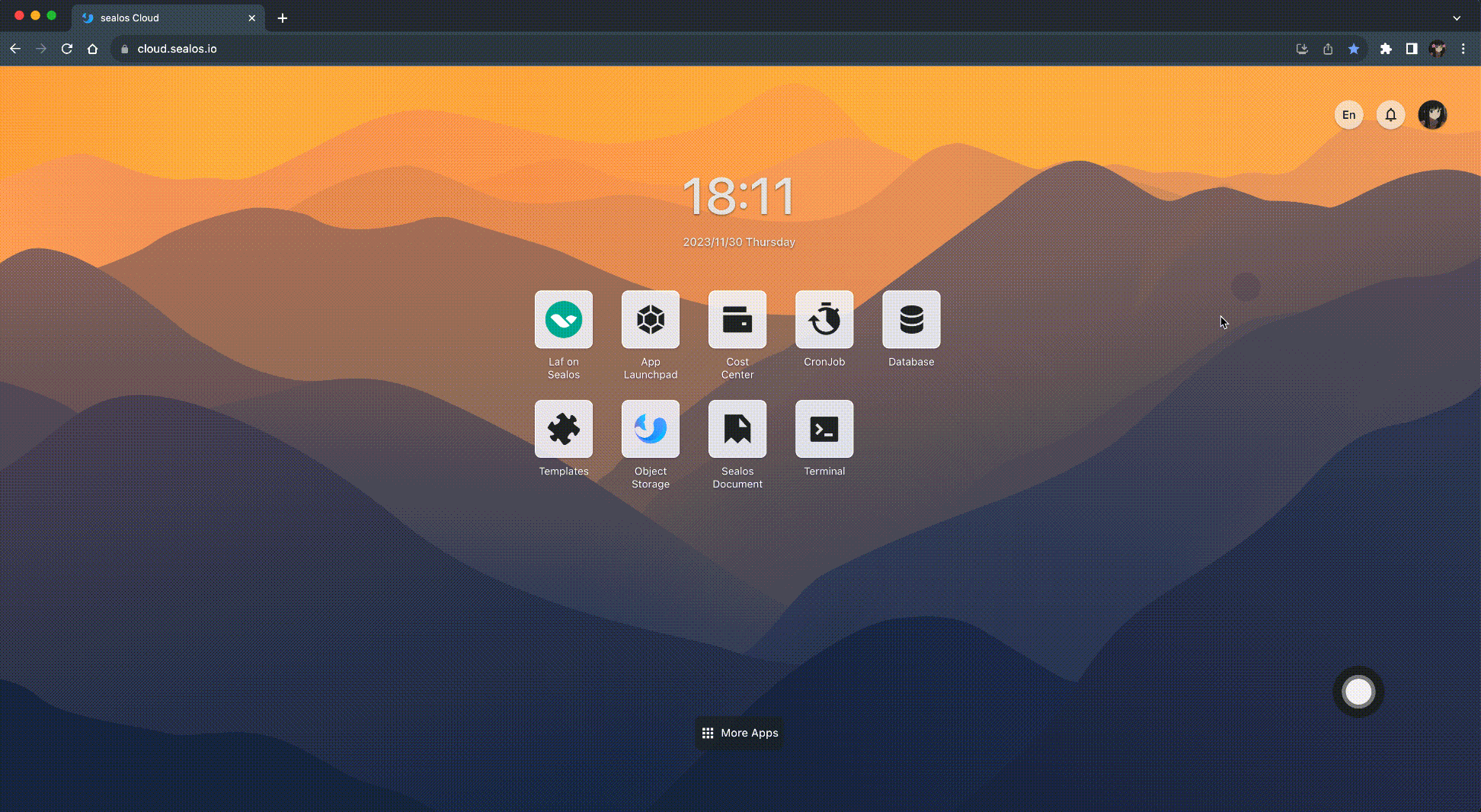Viewport: 1481px width, 812px height.
Task: Launch the Terminal app
Action: click(824, 430)
